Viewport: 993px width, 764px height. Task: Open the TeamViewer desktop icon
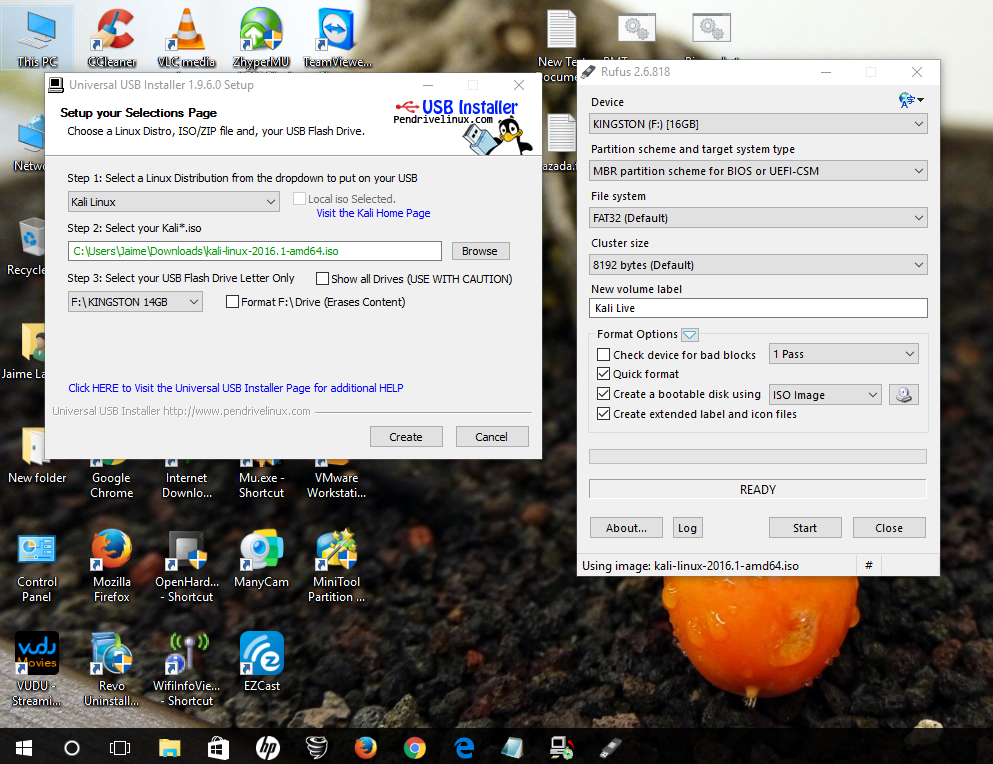click(336, 37)
